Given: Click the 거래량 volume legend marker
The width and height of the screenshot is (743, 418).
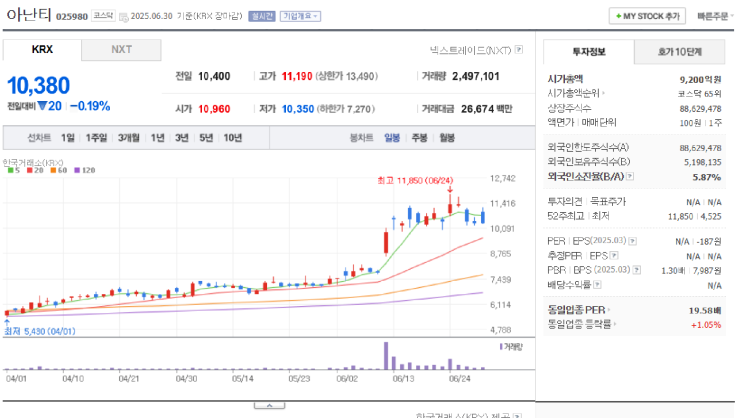Looking at the screenshot, I should pos(501,347).
